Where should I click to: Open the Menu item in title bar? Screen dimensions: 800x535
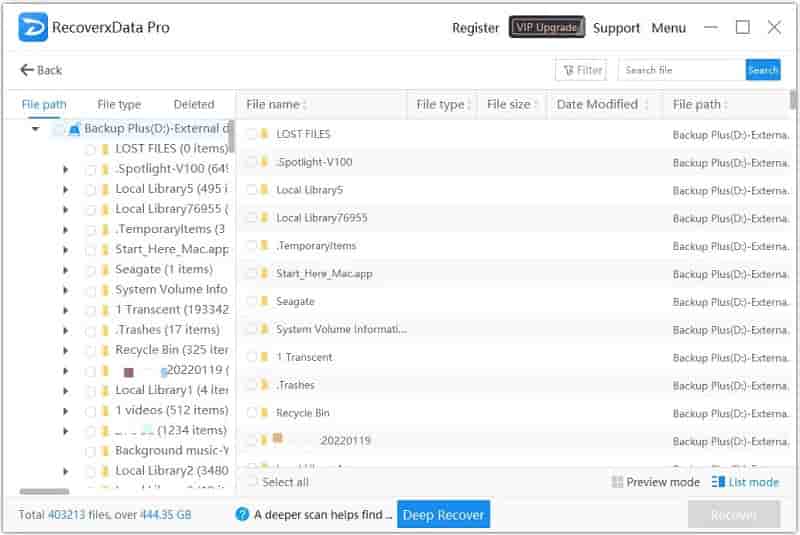tap(668, 28)
